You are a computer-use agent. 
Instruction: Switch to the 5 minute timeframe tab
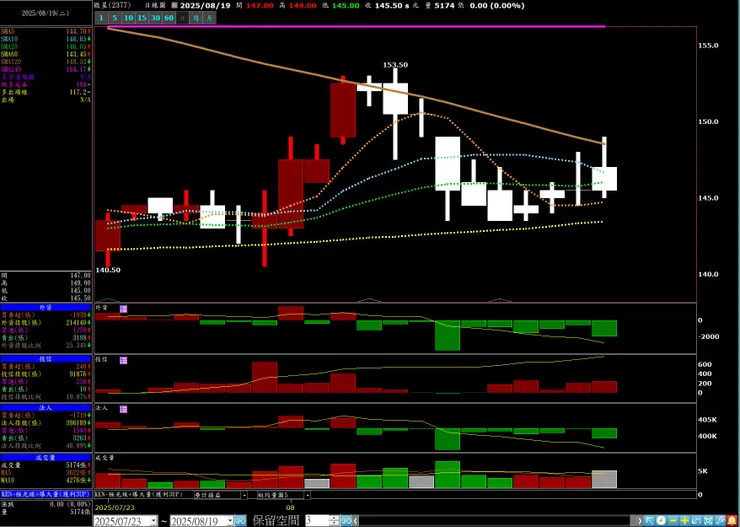click(x=115, y=18)
